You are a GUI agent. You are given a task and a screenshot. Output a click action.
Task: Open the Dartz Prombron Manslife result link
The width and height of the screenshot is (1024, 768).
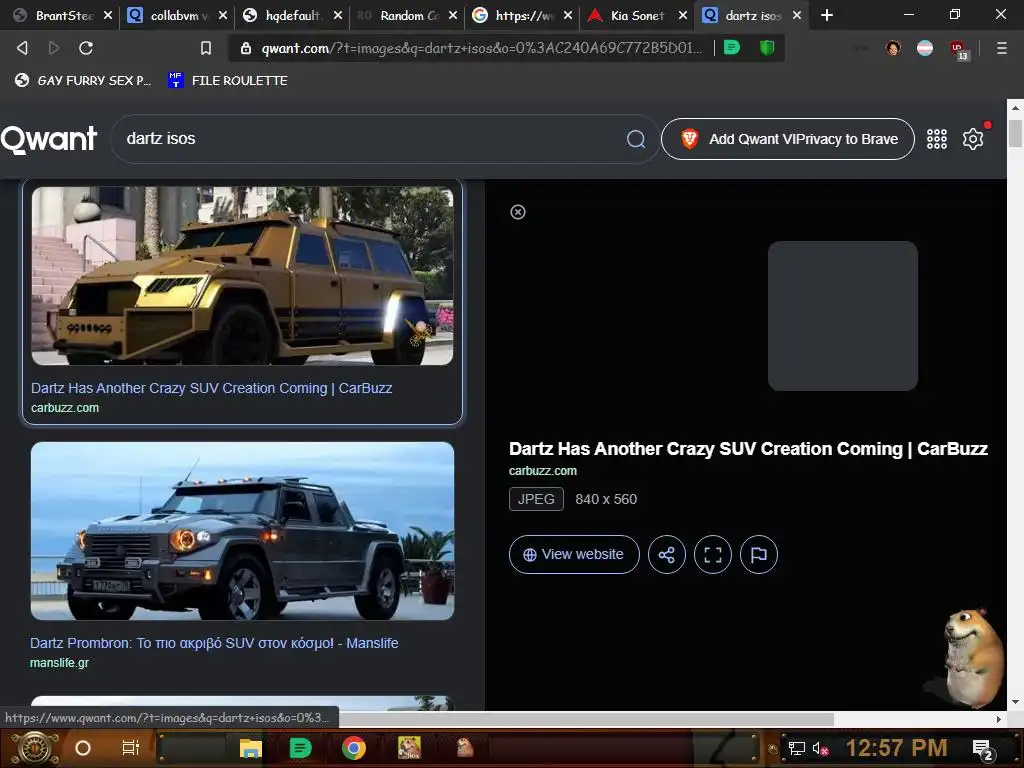click(x=214, y=643)
